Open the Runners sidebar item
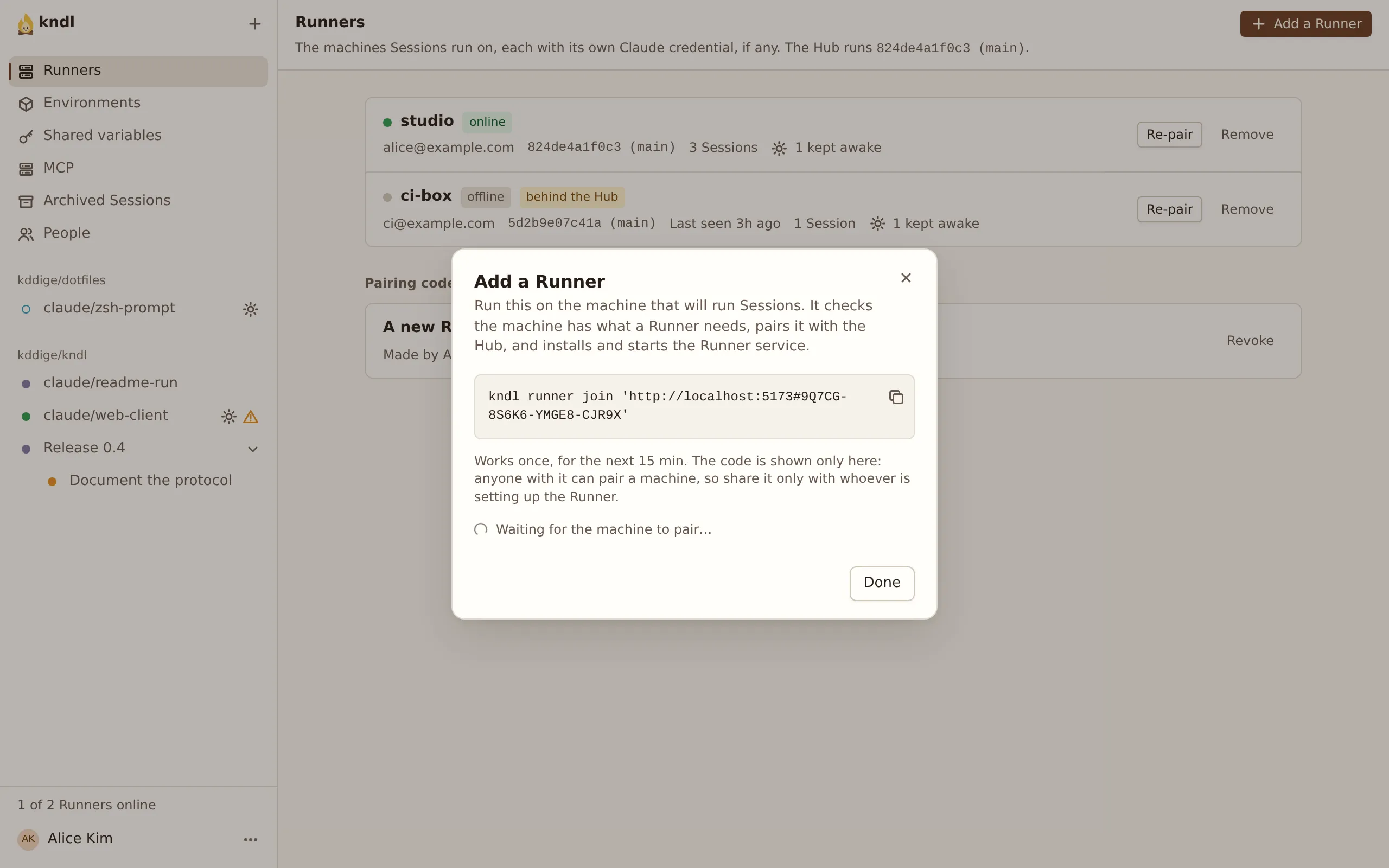Screen dimensions: 1389x868 [x=138, y=71]
